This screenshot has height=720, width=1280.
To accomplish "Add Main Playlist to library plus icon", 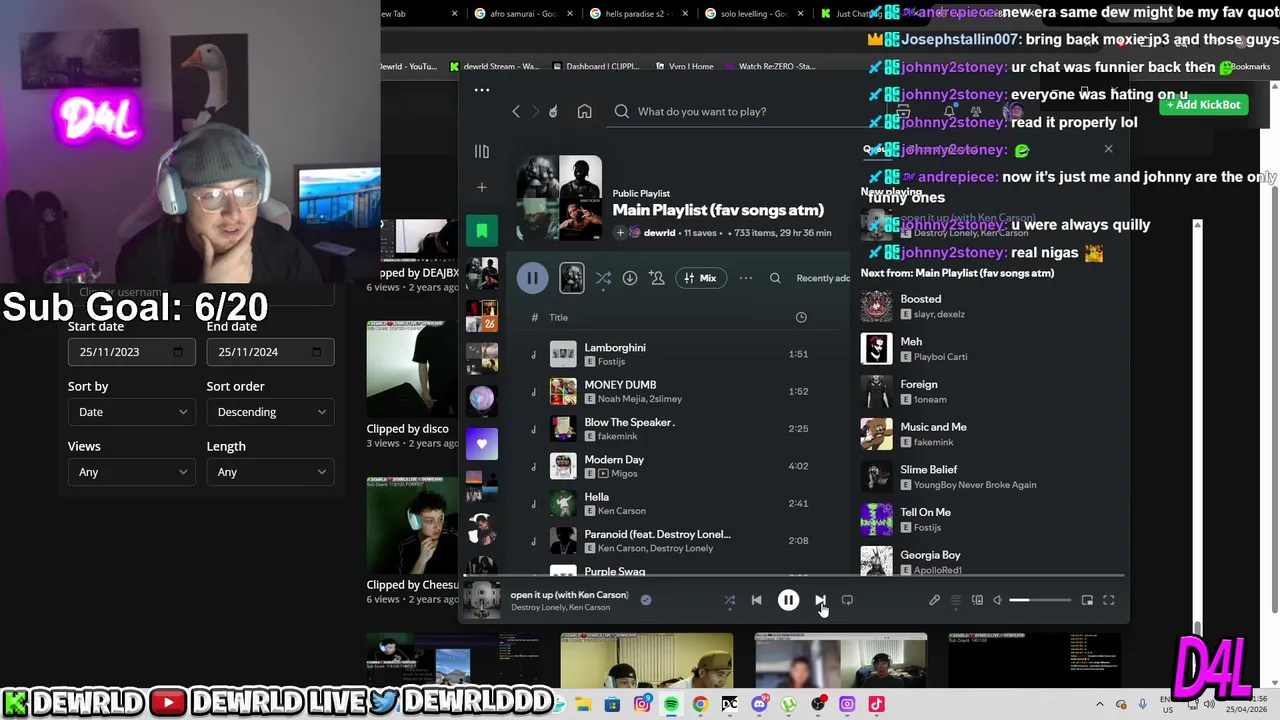I will point(620,233).
